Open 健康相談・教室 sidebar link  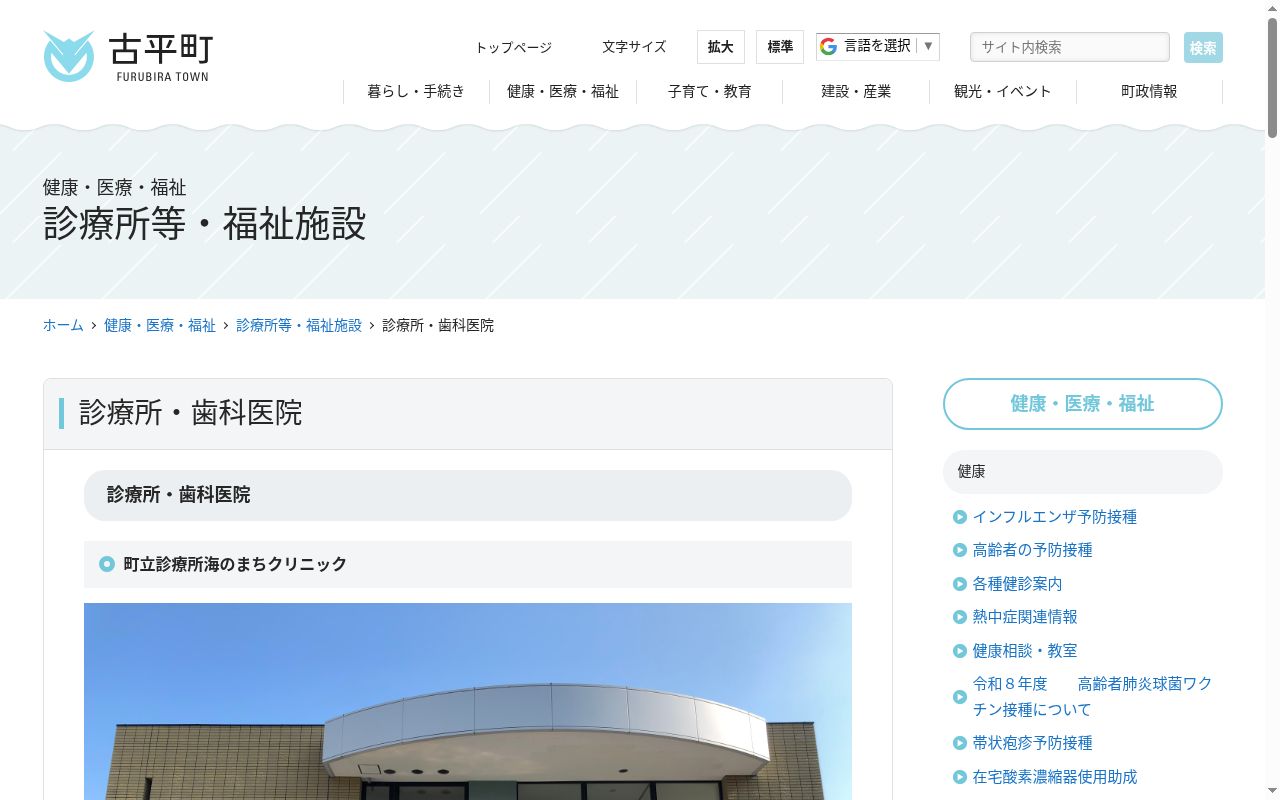(x=1025, y=651)
